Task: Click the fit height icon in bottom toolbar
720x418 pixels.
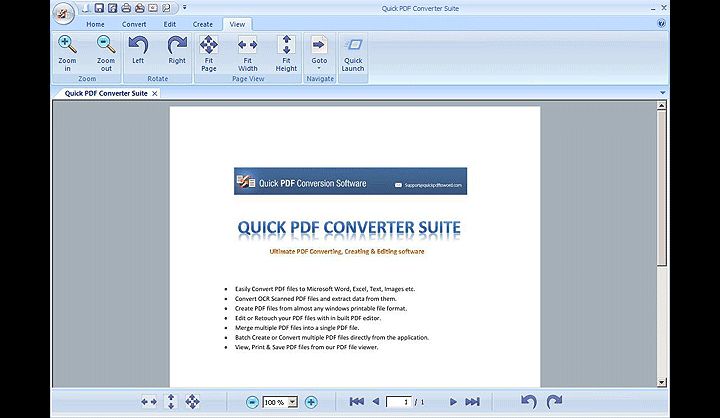Action: tap(171, 402)
